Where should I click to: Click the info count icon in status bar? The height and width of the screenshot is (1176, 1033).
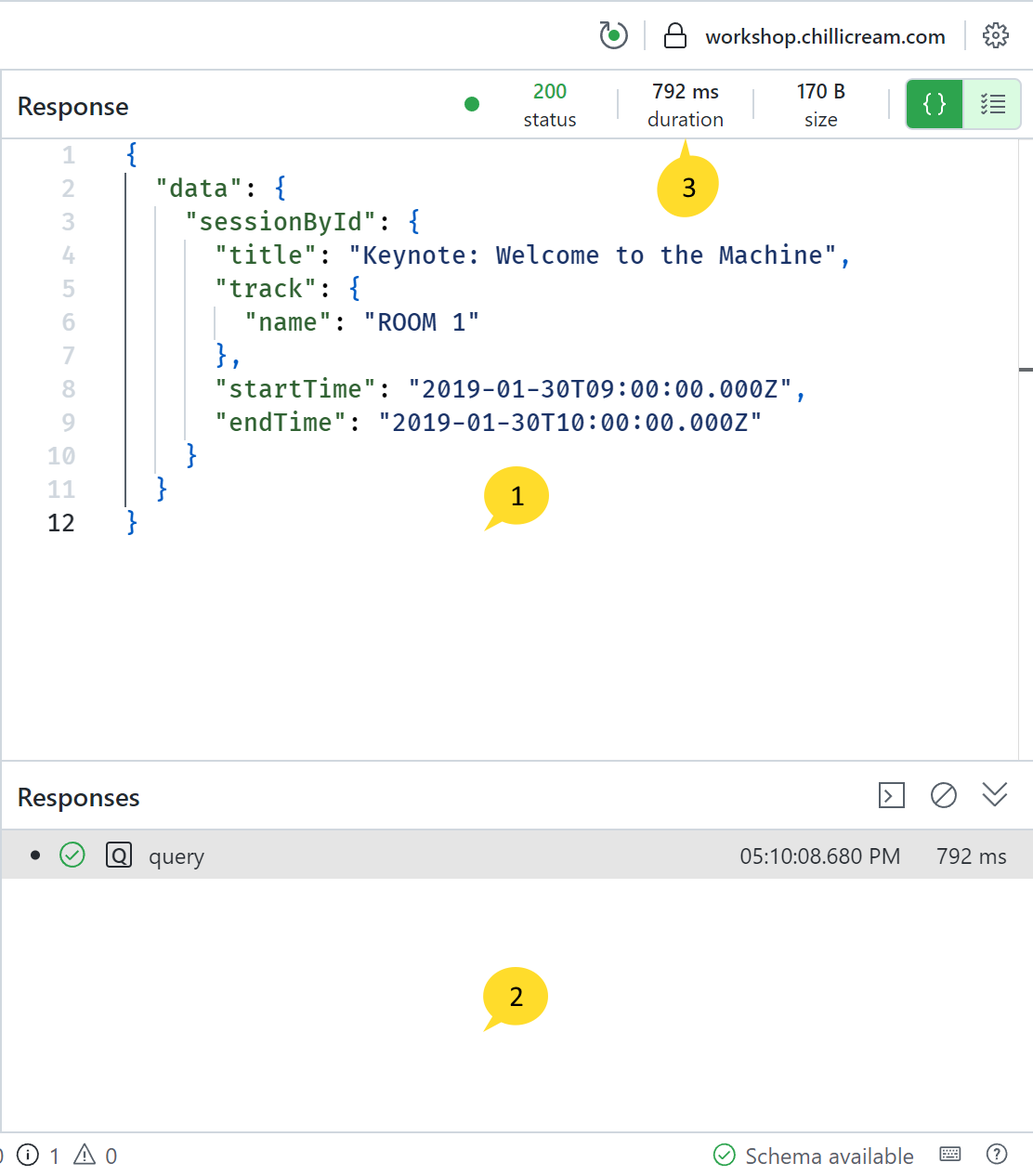coord(29,1155)
